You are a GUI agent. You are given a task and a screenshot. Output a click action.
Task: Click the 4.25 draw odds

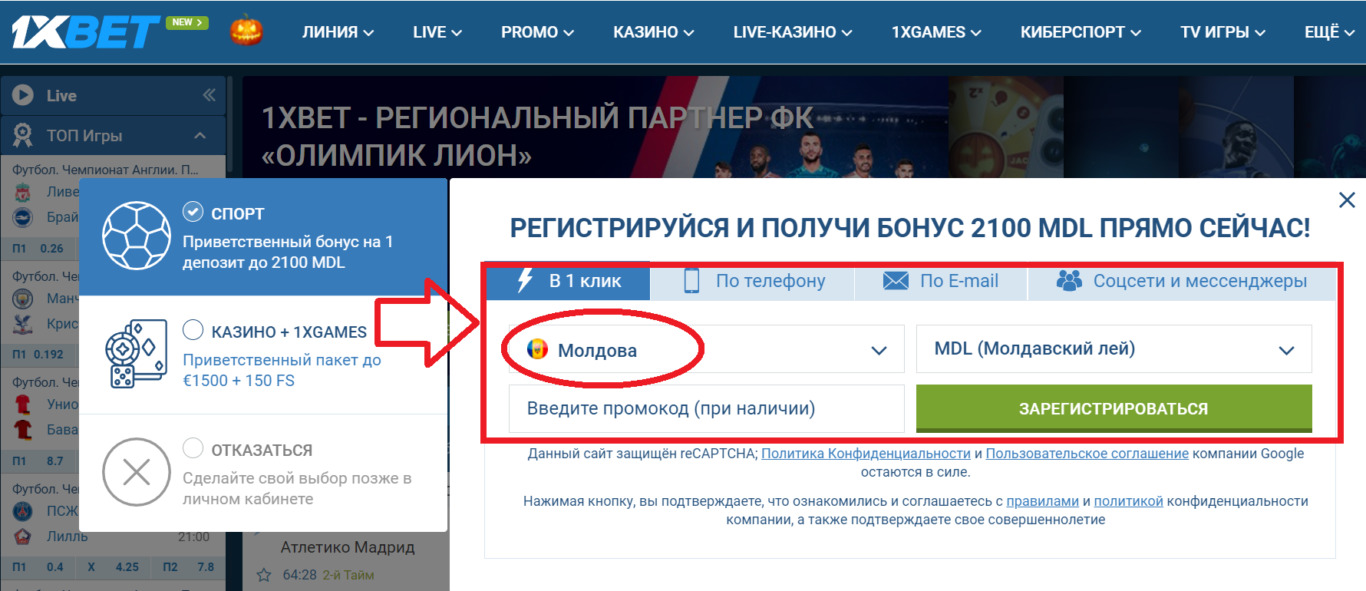tap(126, 567)
